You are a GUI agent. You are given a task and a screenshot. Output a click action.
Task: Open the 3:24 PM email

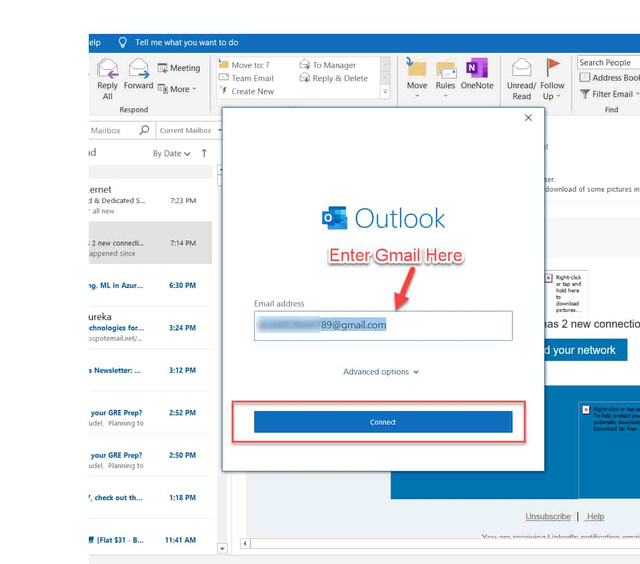tap(150, 328)
